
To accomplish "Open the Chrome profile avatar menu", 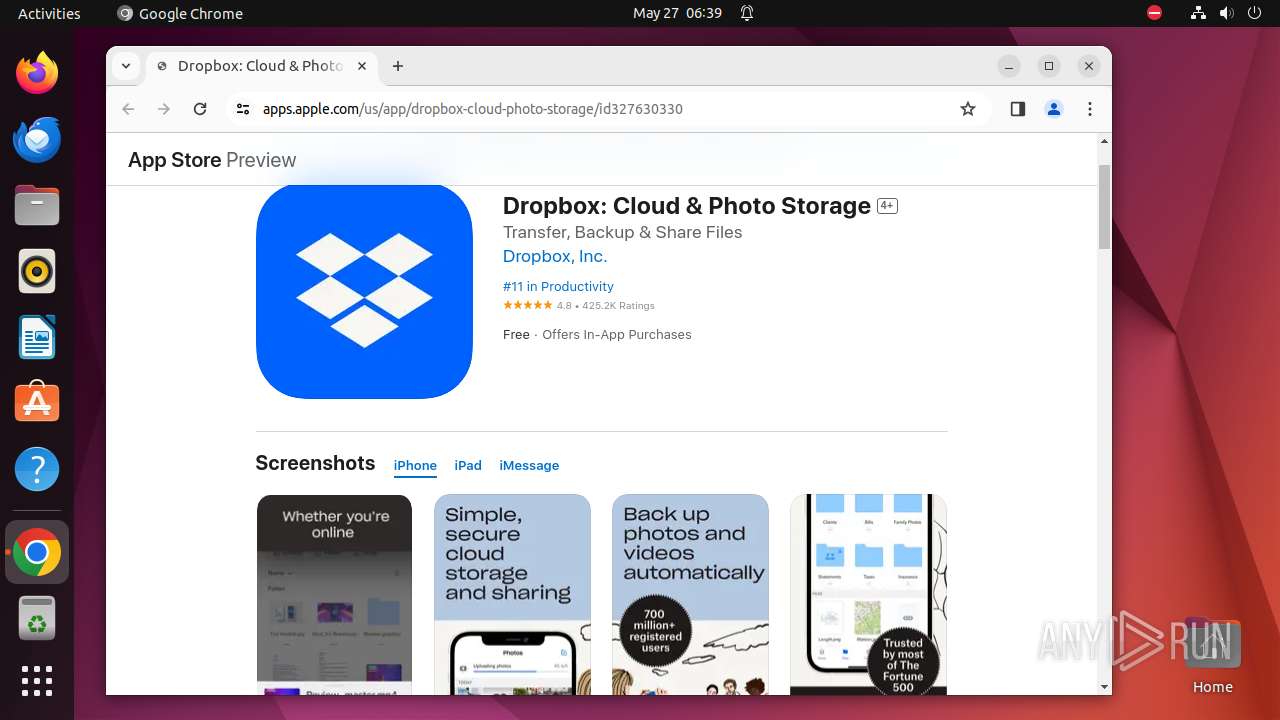I will (1054, 109).
